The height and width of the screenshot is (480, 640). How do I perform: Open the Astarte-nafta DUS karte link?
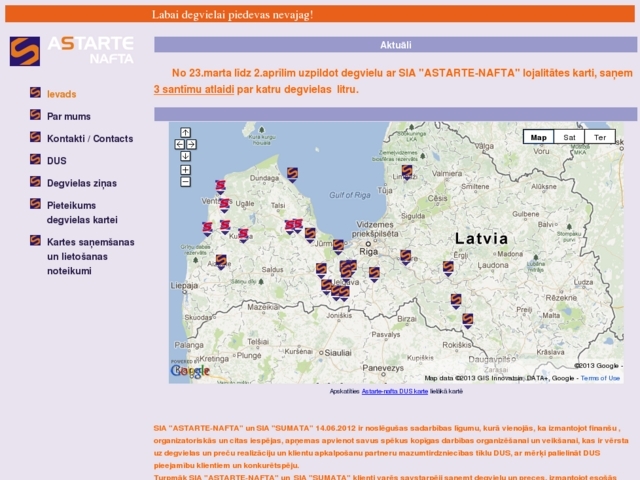(x=395, y=391)
